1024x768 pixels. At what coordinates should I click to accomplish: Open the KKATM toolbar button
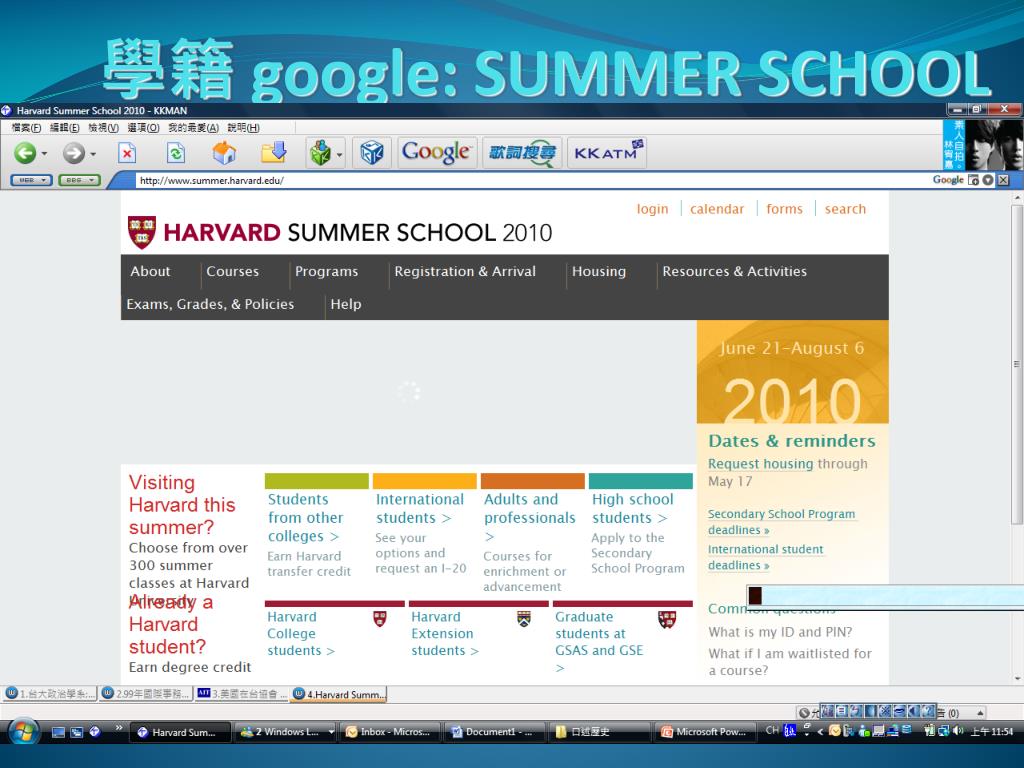[x=607, y=153]
